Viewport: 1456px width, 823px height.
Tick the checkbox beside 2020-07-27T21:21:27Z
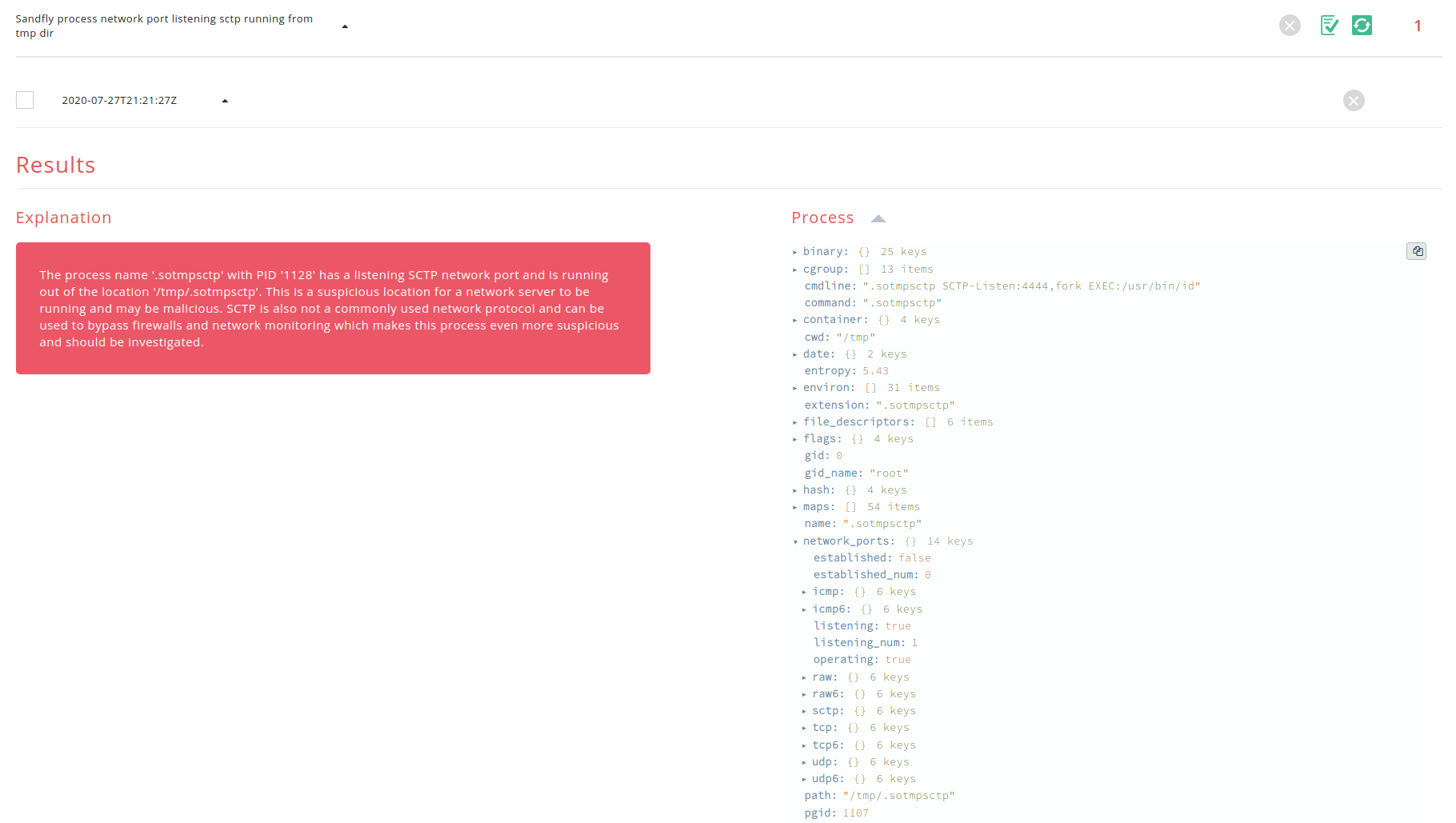coord(25,100)
